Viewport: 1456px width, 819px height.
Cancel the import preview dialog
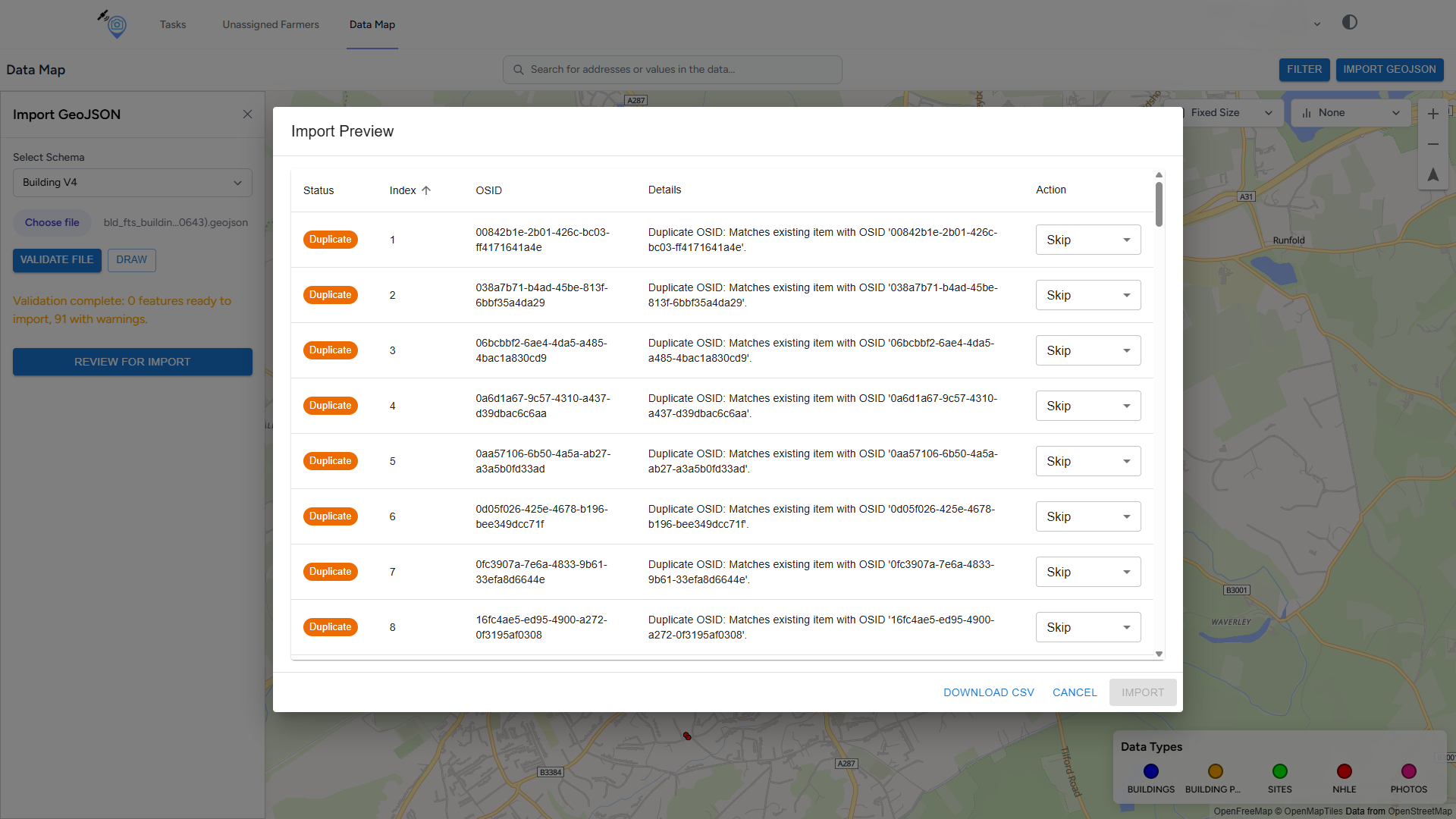[x=1075, y=692]
